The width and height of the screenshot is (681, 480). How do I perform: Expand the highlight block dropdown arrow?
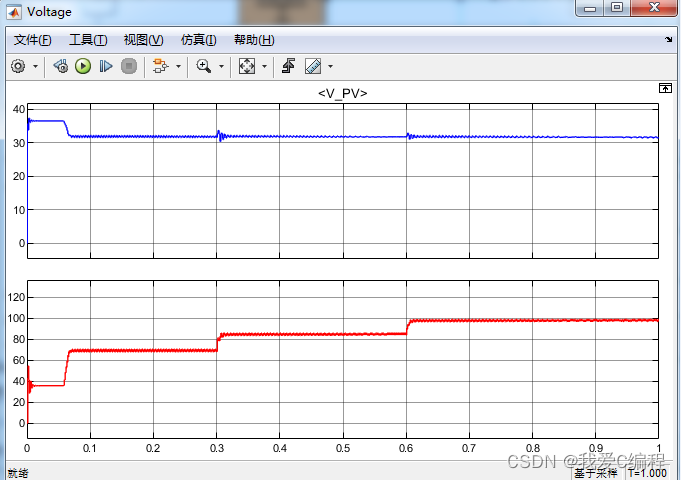178,66
